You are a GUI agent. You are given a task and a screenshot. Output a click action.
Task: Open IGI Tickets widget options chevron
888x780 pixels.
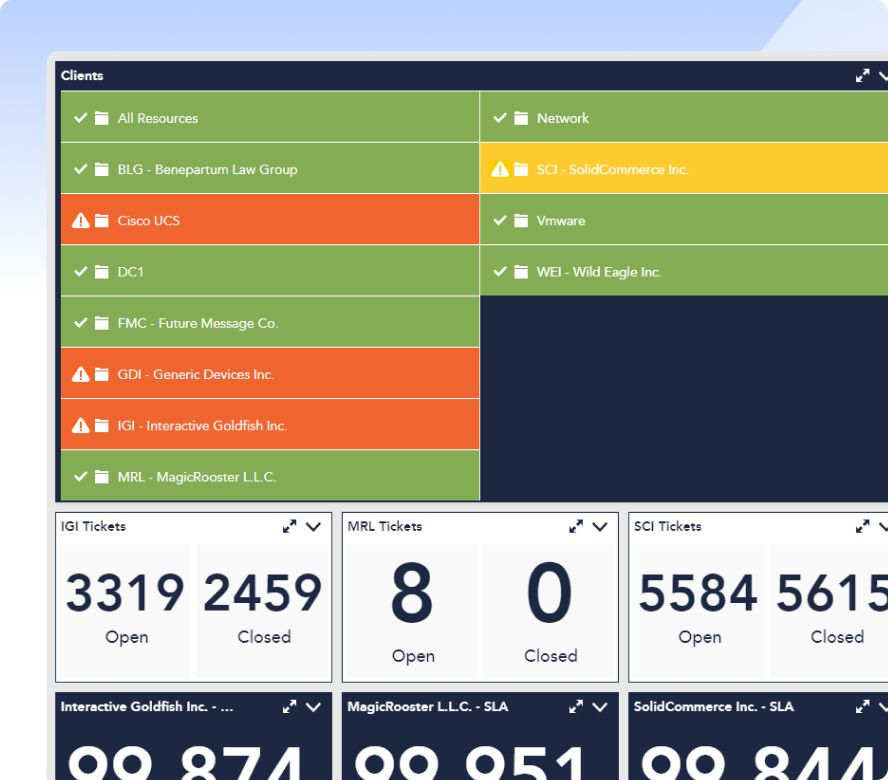(x=313, y=527)
